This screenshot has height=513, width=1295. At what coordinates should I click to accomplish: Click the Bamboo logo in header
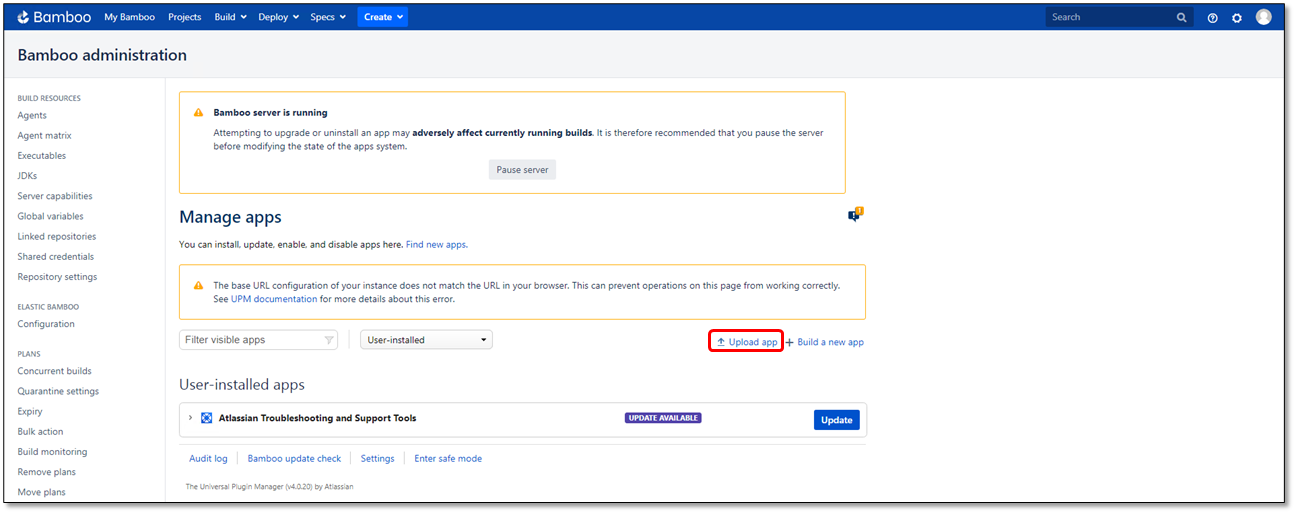pyautogui.click(x=55, y=17)
